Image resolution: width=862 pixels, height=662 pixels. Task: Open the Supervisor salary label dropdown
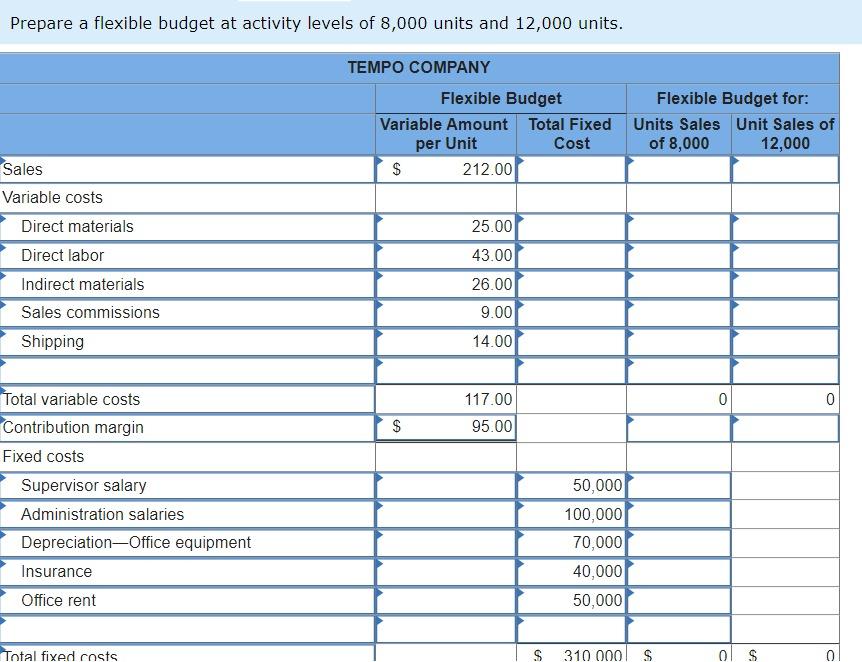tap(187, 486)
